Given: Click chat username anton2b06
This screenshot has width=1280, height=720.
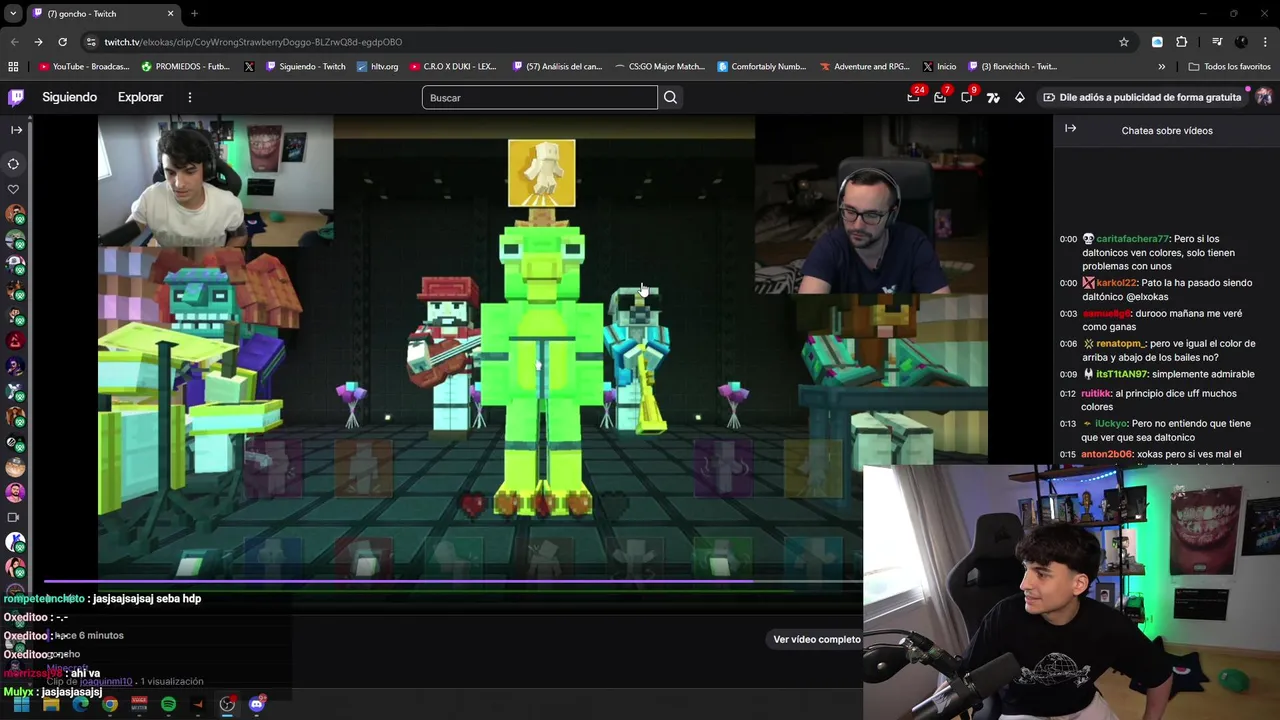Looking at the screenshot, I should tap(1107, 454).
